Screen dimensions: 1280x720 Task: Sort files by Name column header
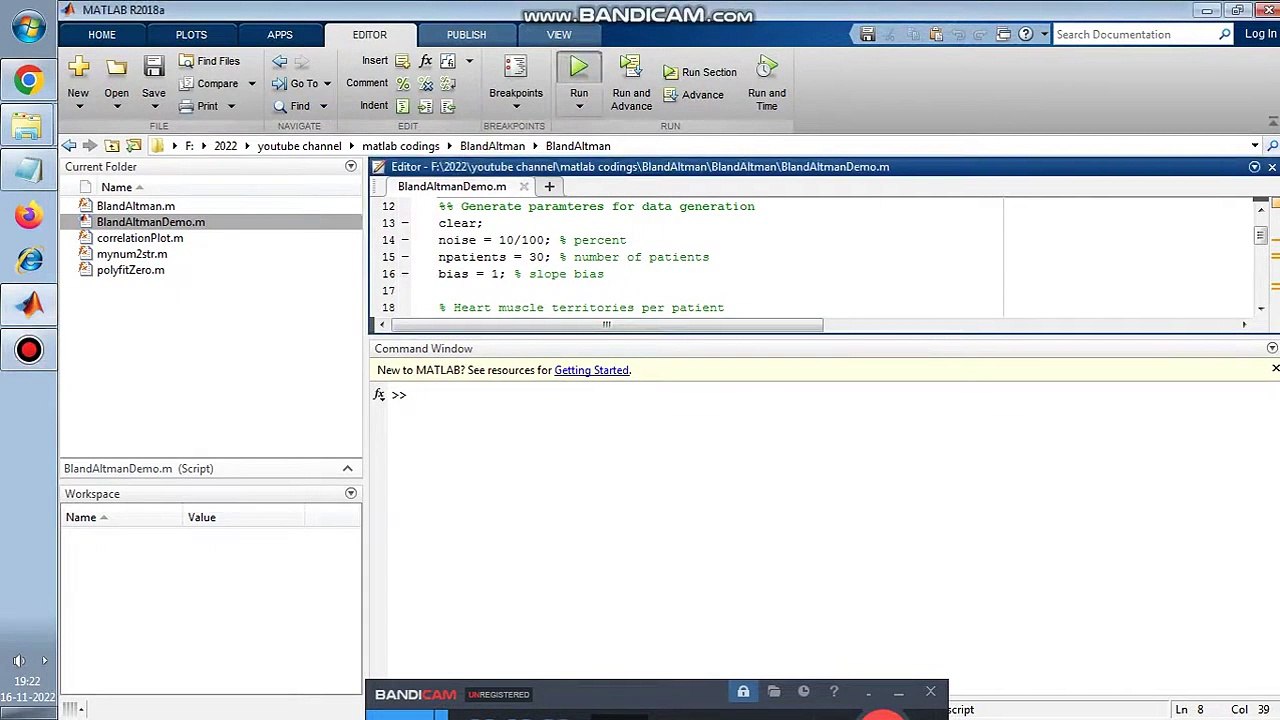pyautogui.click(x=116, y=187)
